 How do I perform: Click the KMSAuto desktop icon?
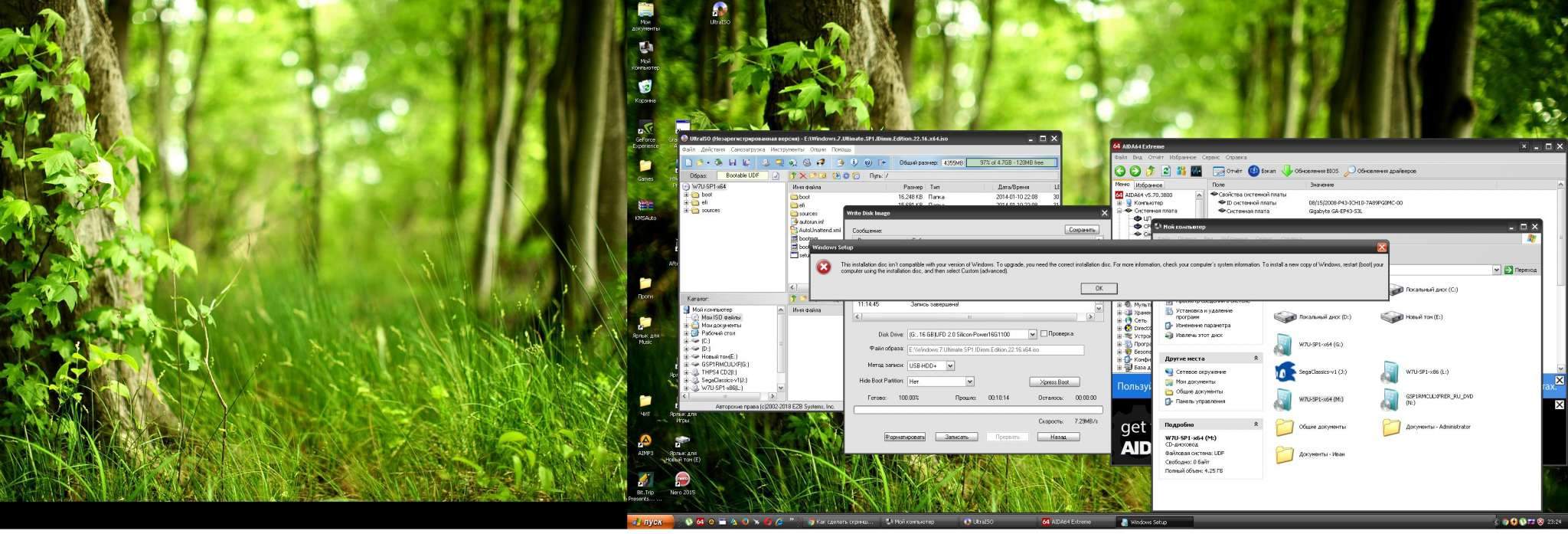pyautogui.click(x=645, y=205)
